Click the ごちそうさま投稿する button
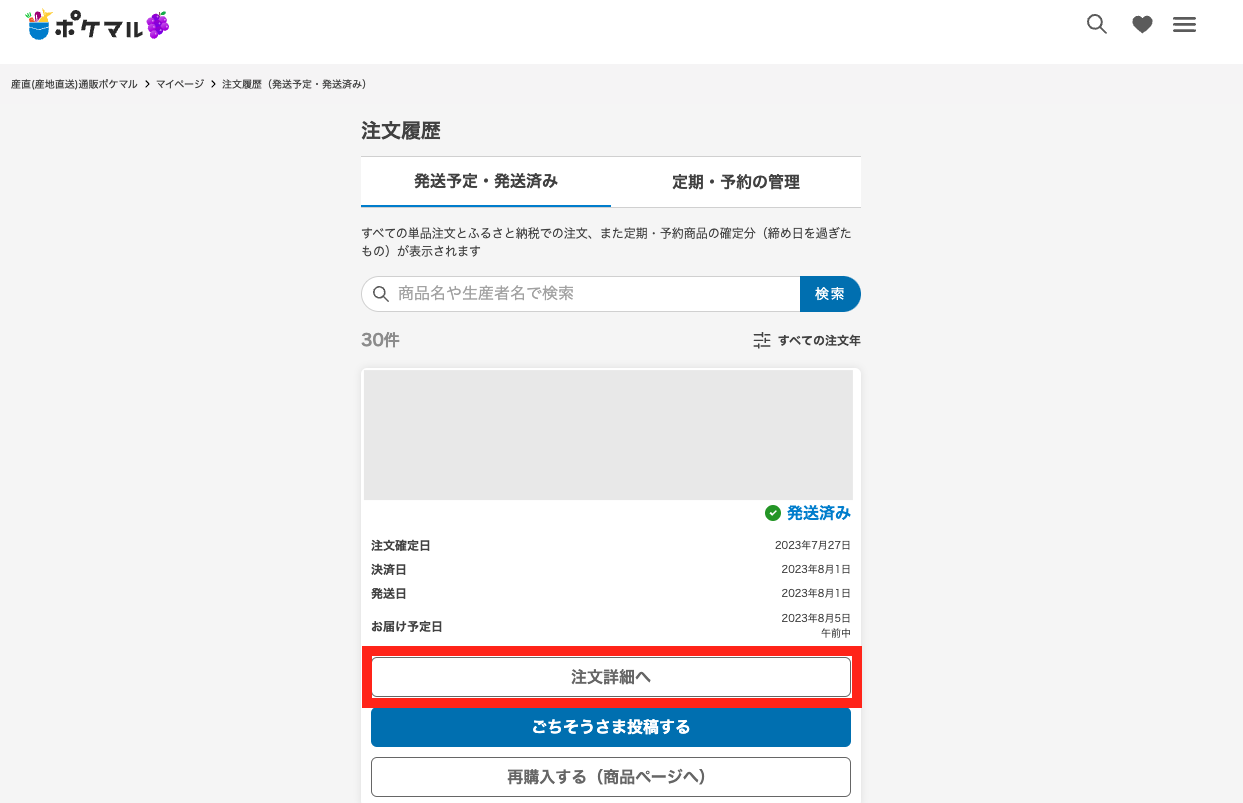The width and height of the screenshot is (1243, 803). point(610,727)
